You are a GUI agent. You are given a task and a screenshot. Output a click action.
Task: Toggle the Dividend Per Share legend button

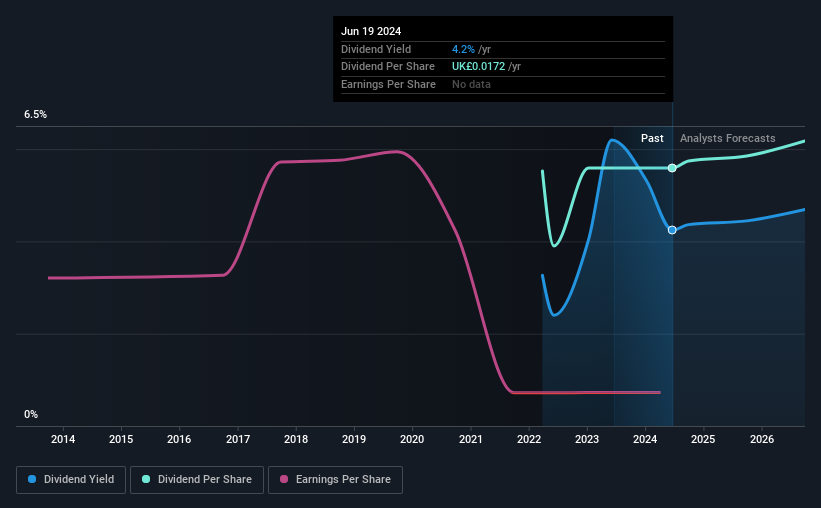(197, 480)
